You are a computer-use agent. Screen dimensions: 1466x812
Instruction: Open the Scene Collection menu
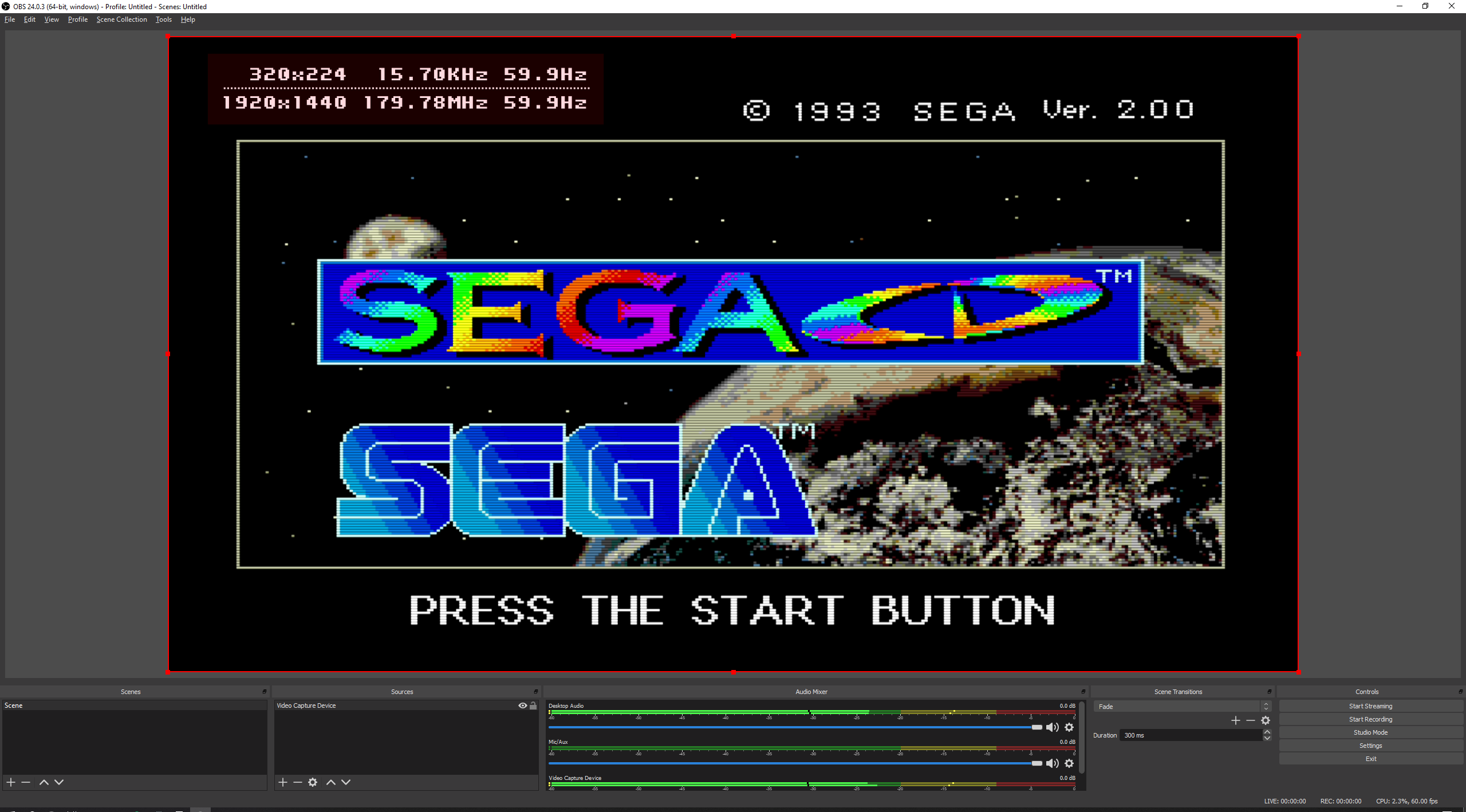coord(122,19)
